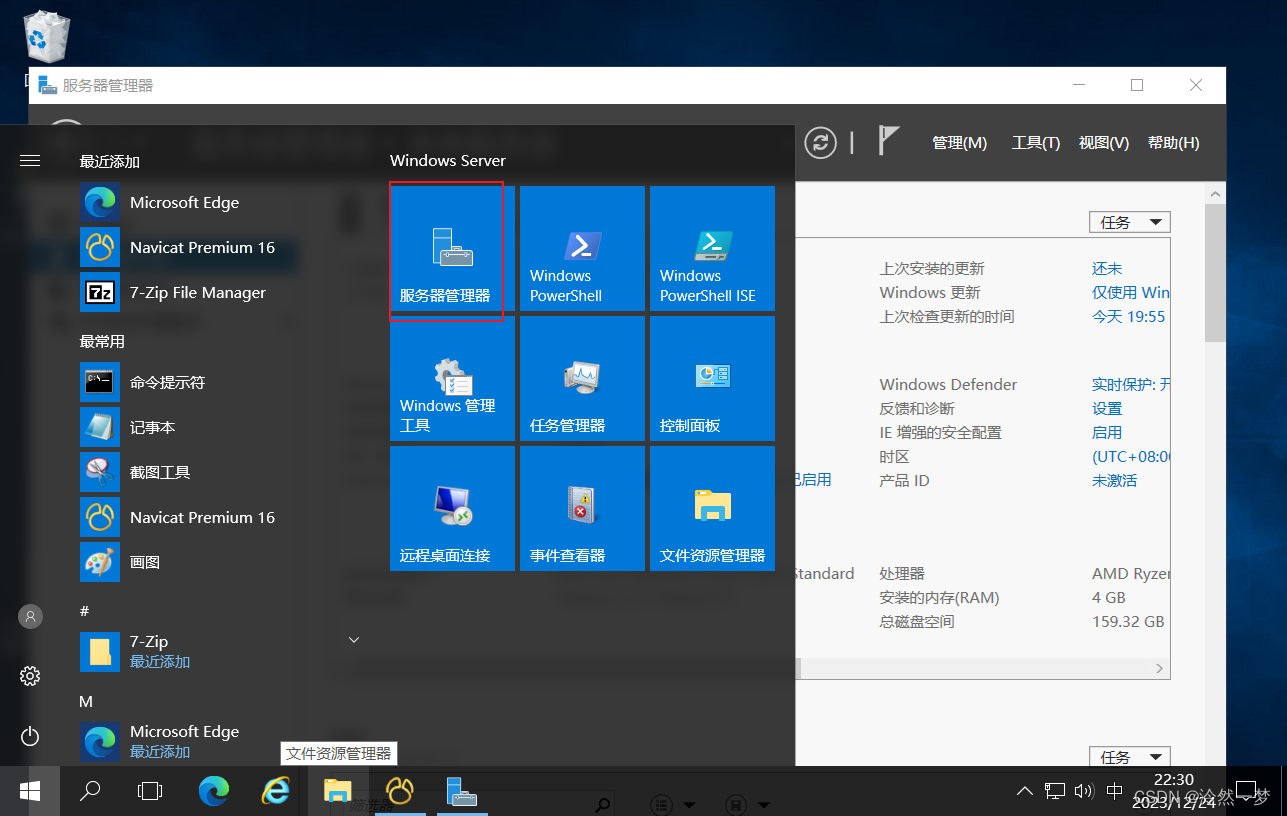Open 任务管理器 from the tile grid
The image size is (1287, 816).
point(582,378)
